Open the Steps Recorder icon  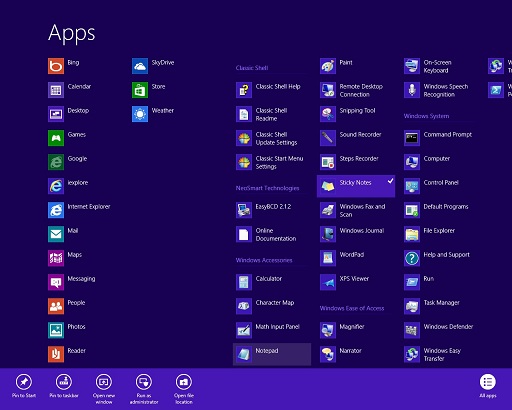[328, 162]
